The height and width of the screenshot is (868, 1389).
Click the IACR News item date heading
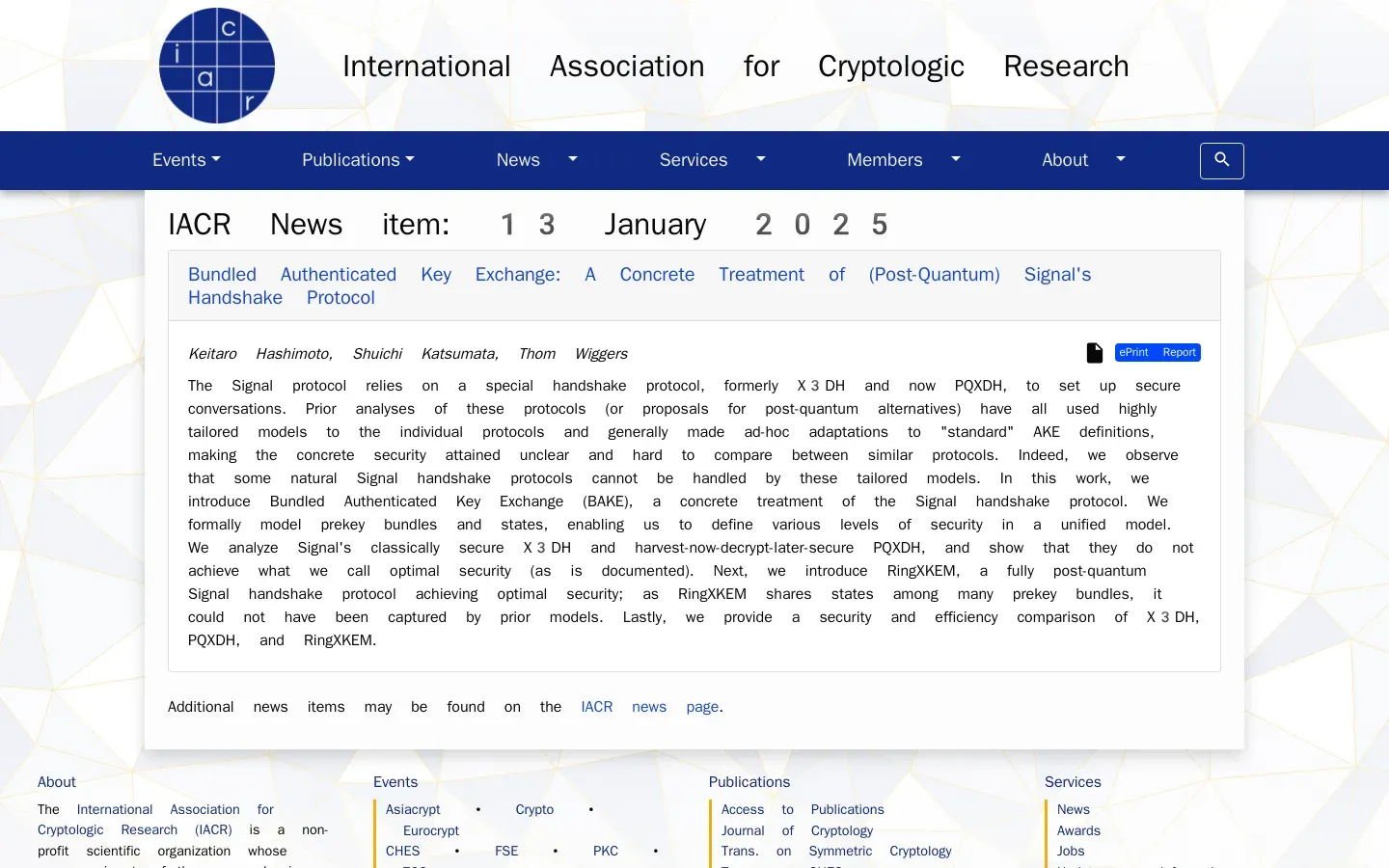point(528,225)
